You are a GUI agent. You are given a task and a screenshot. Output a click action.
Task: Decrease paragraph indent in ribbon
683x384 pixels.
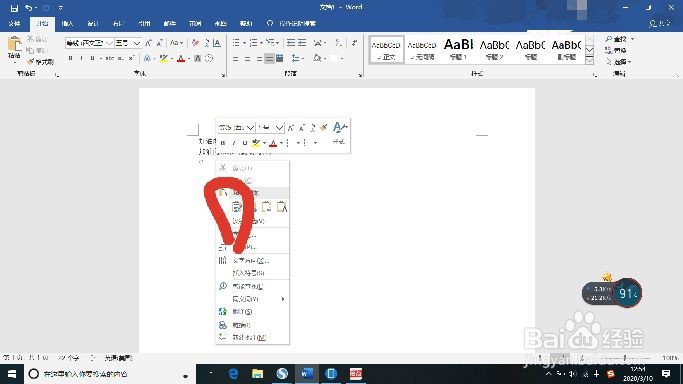pos(291,43)
